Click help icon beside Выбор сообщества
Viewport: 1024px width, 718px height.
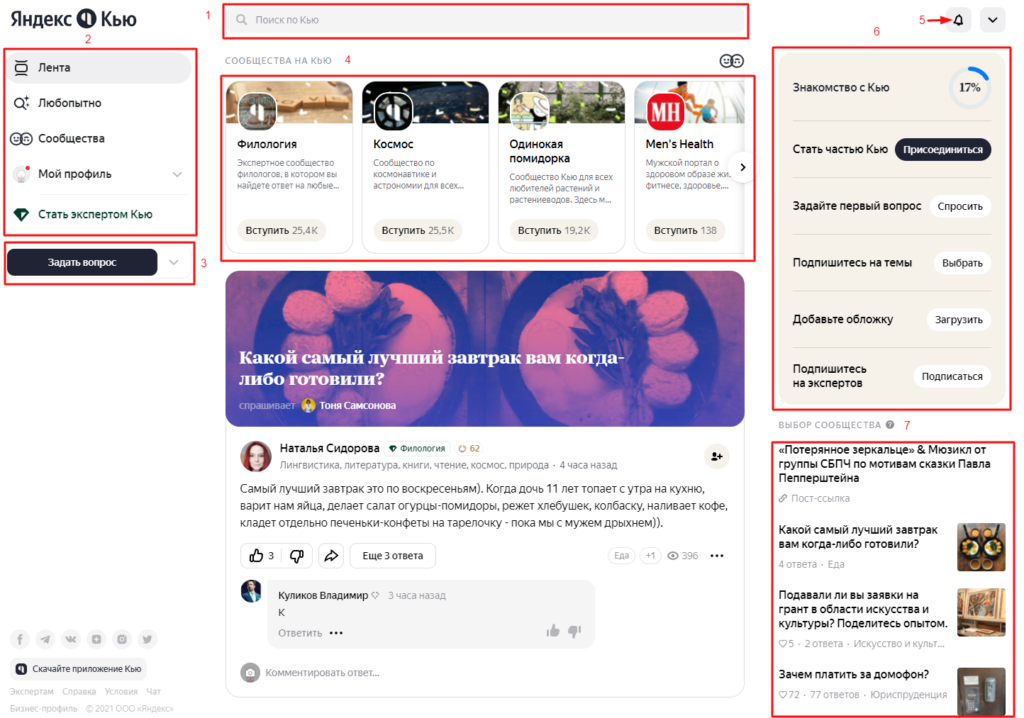point(889,425)
